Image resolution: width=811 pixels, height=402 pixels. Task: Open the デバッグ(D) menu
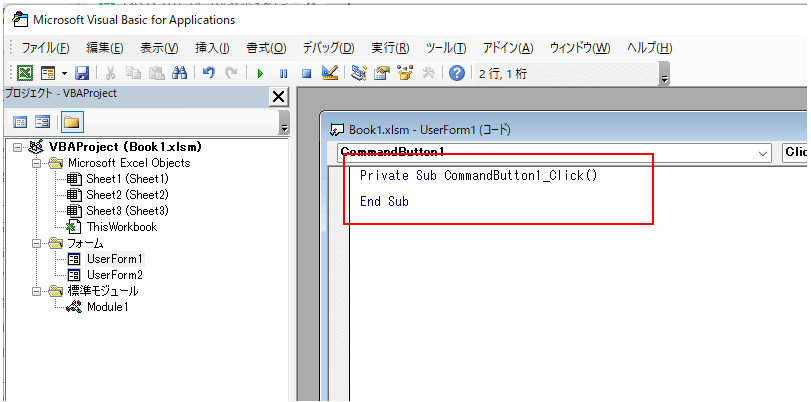click(328, 48)
